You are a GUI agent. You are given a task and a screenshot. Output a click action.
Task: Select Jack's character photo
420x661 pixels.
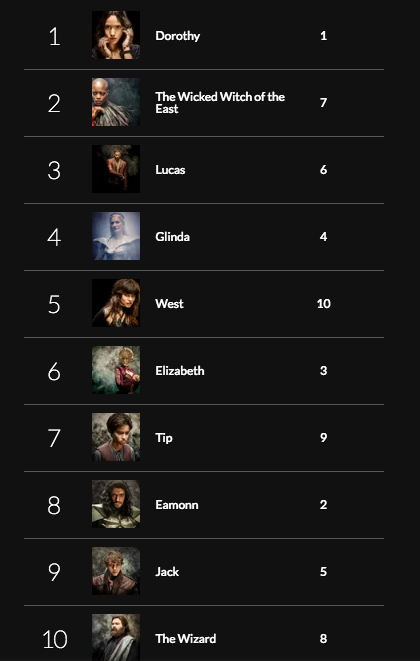tap(116, 571)
